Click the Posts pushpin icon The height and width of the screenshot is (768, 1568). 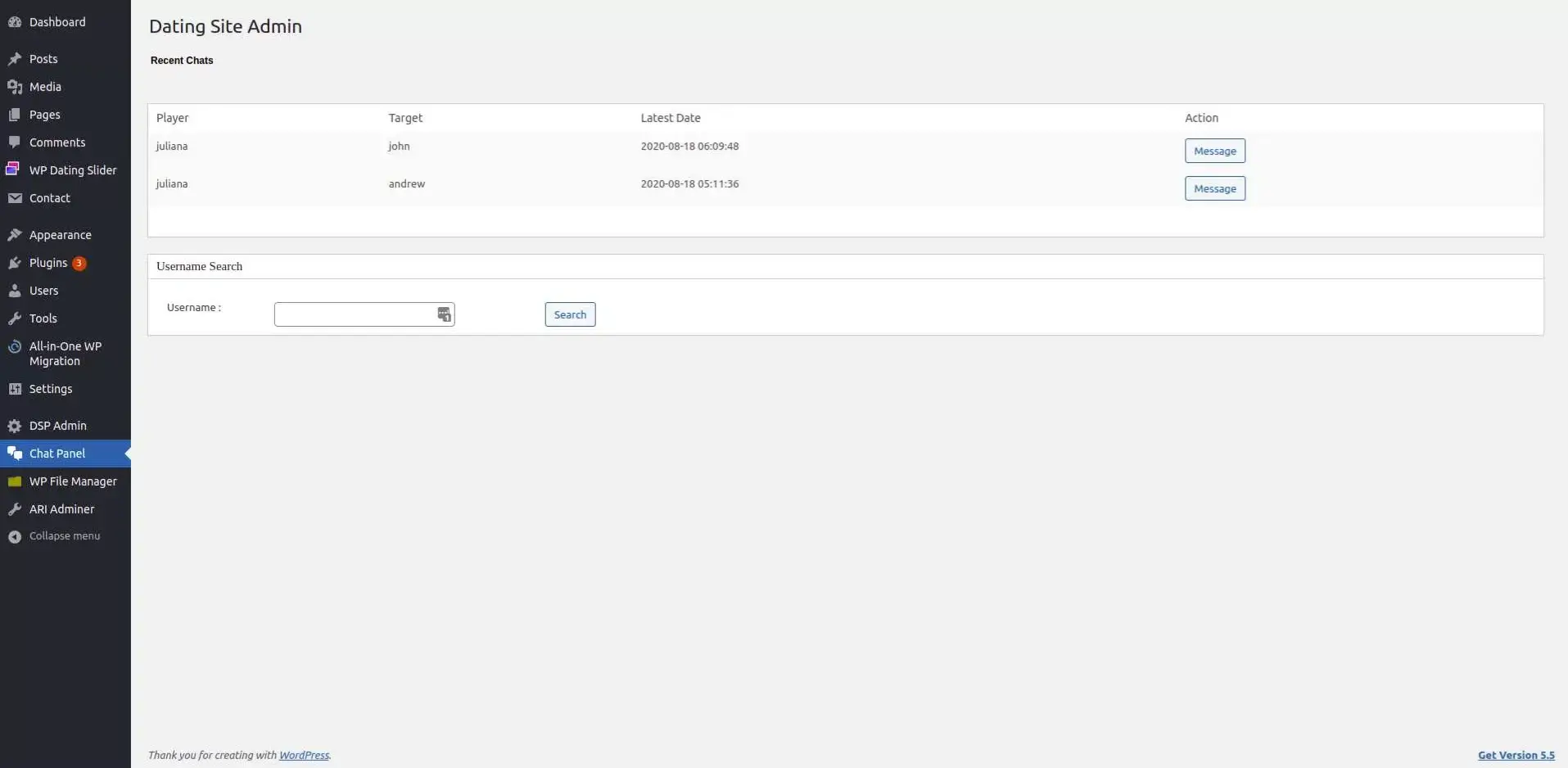(15, 59)
